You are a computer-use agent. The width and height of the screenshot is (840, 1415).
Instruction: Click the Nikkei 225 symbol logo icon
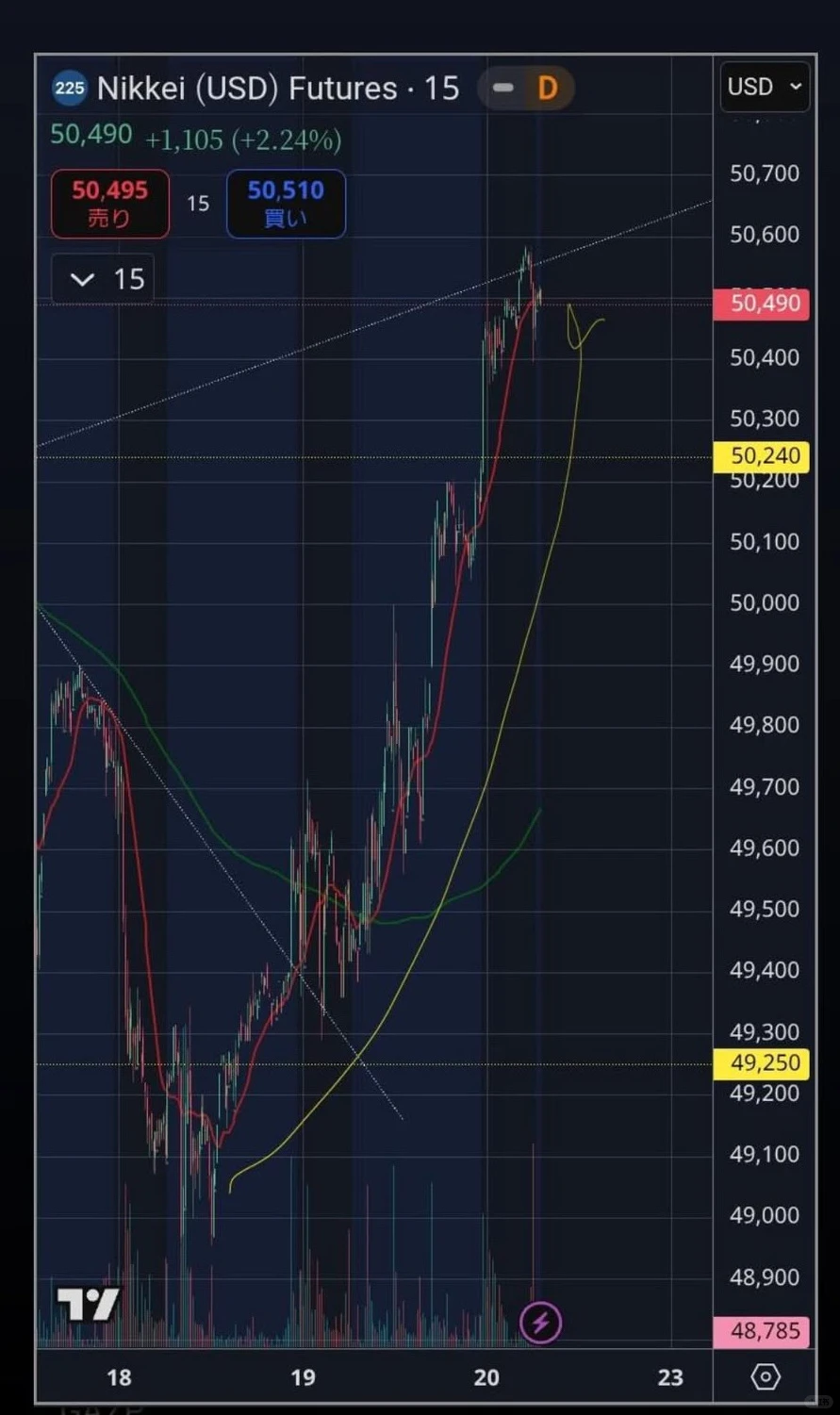(x=70, y=89)
